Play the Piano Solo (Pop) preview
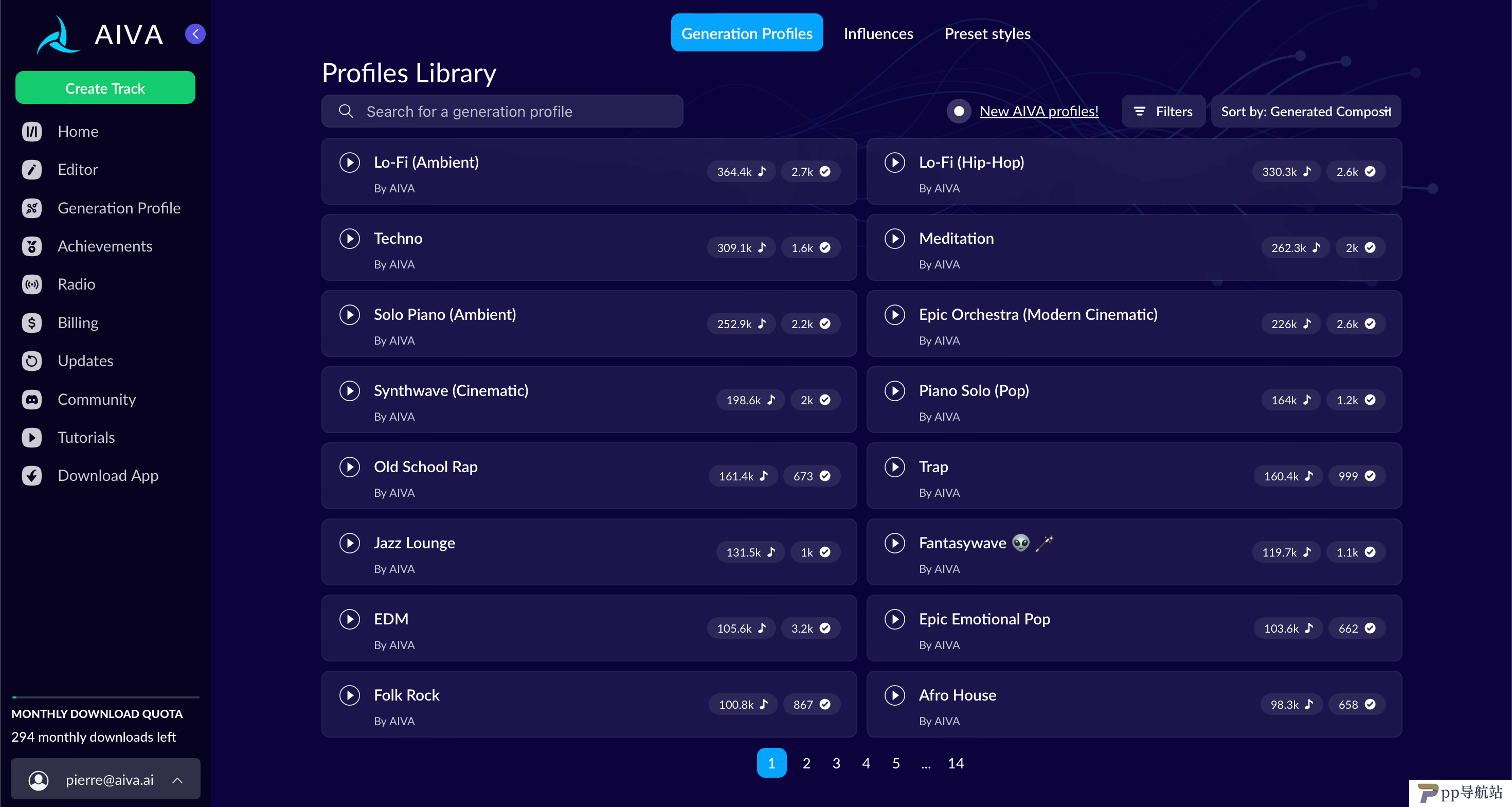The image size is (1512, 807). tap(894, 390)
